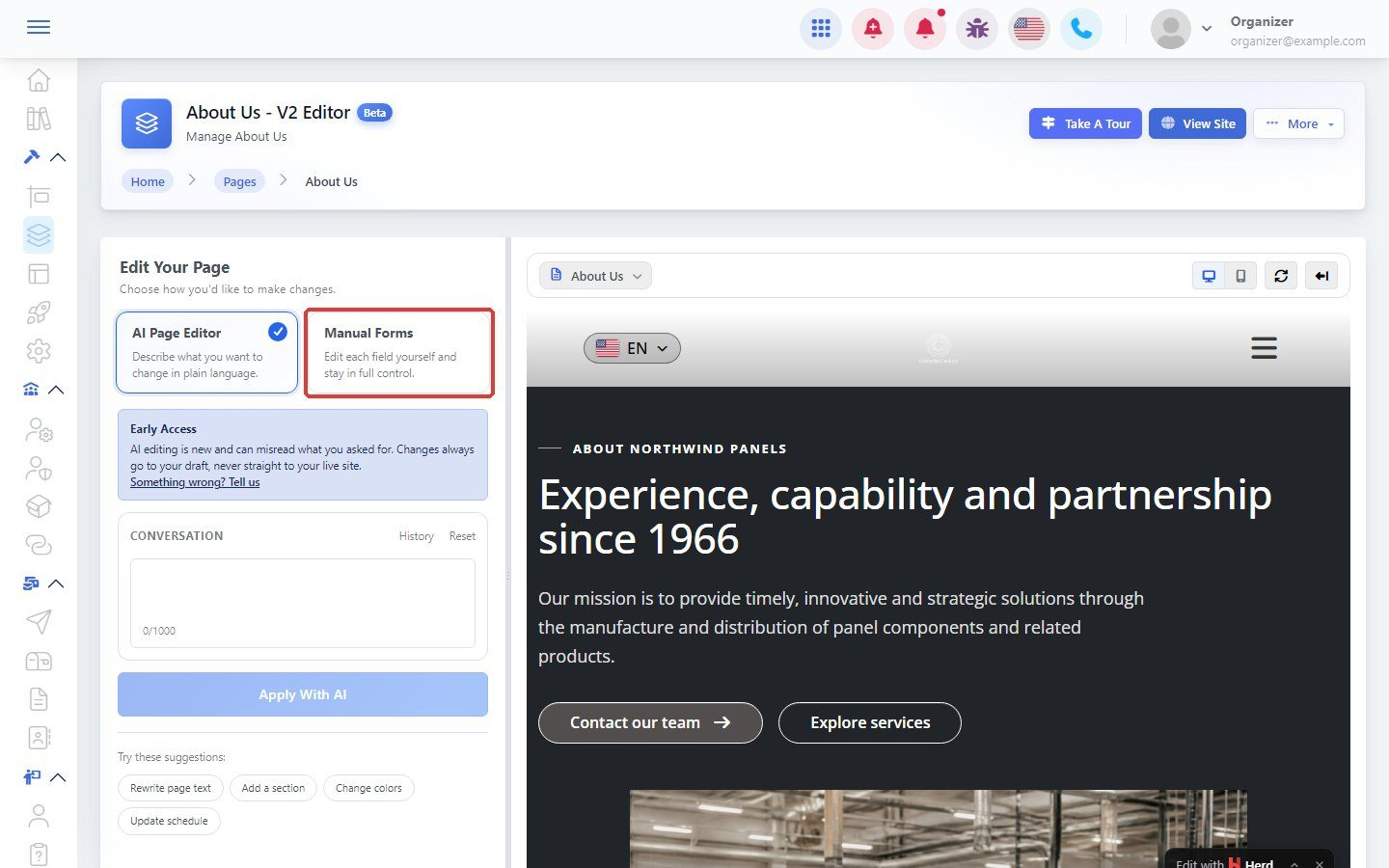This screenshot has width=1389, height=868.
Task: Go to Home icon in sidebar
Action: [39, 80]
